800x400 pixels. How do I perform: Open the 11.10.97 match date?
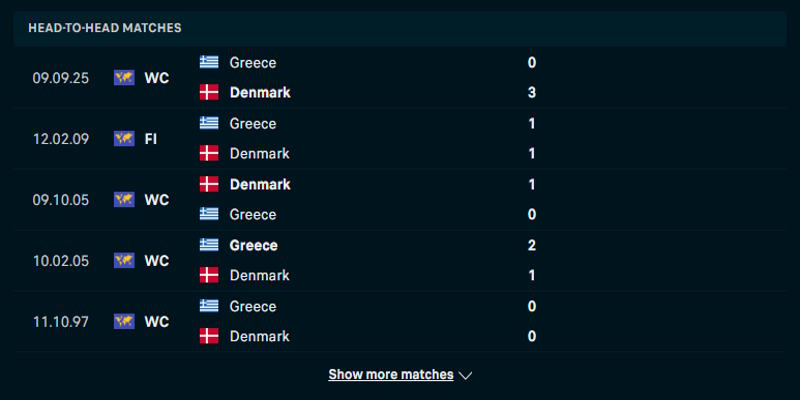(60, 321)
